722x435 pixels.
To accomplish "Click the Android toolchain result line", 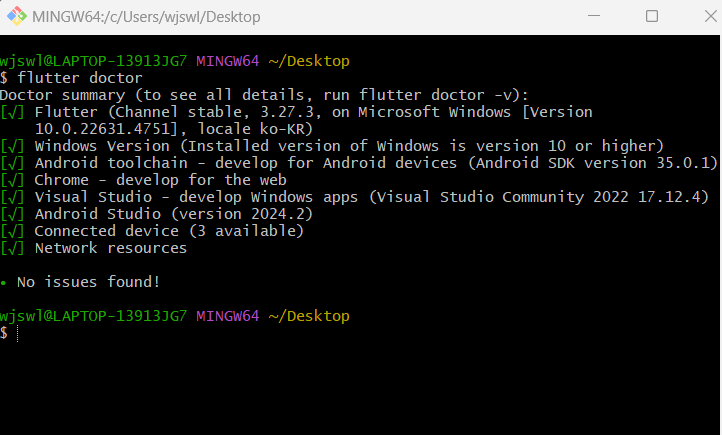I will tap(359, 163).
